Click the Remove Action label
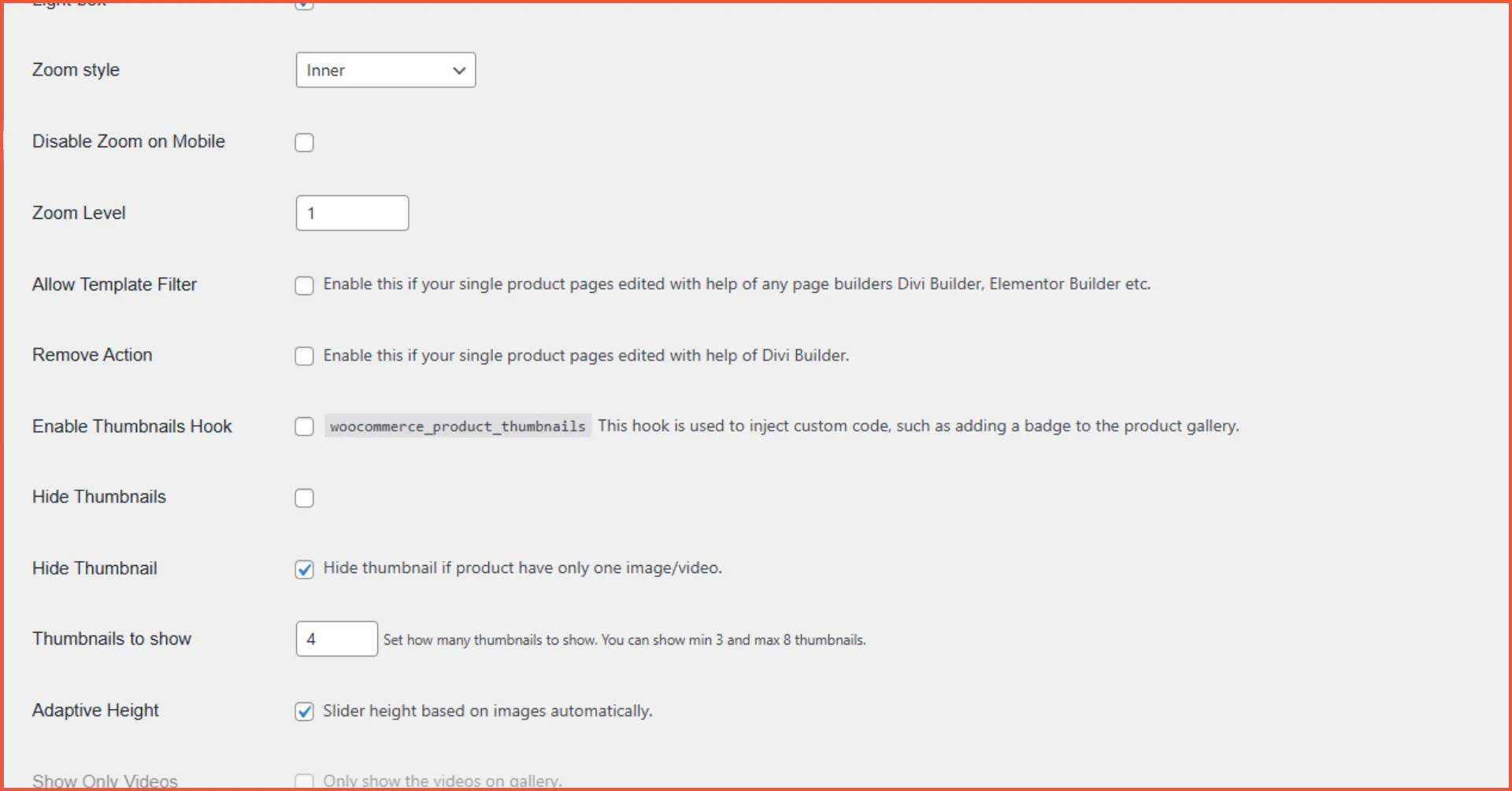The image size is (1512, 791). [91, 355]
